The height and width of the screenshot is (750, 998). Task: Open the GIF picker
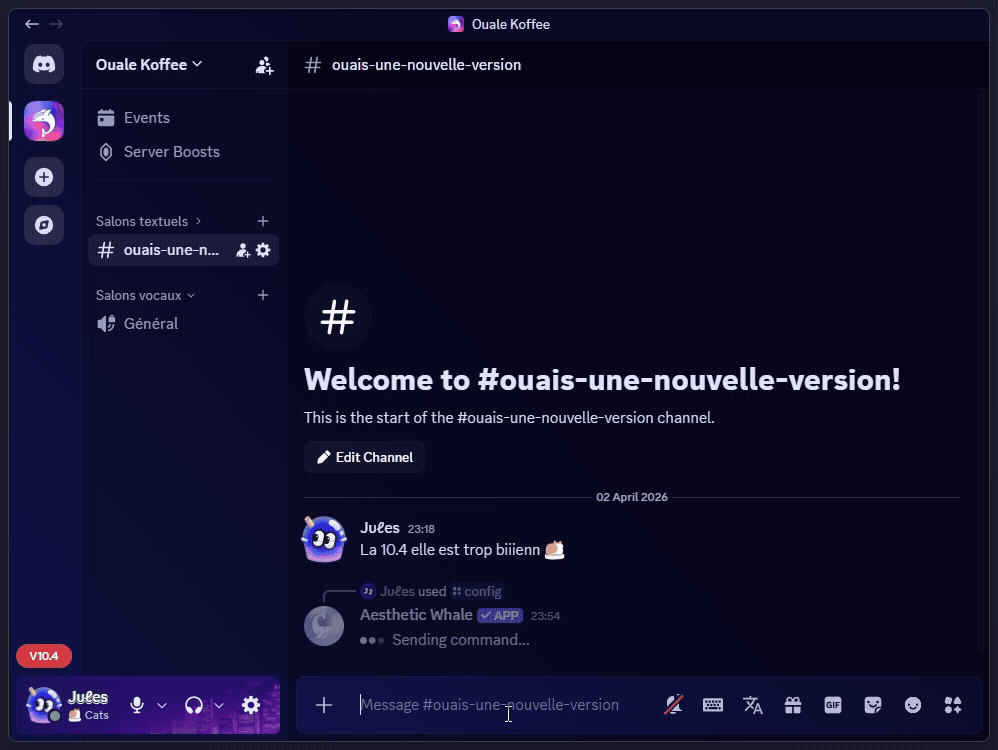[833, 705]
